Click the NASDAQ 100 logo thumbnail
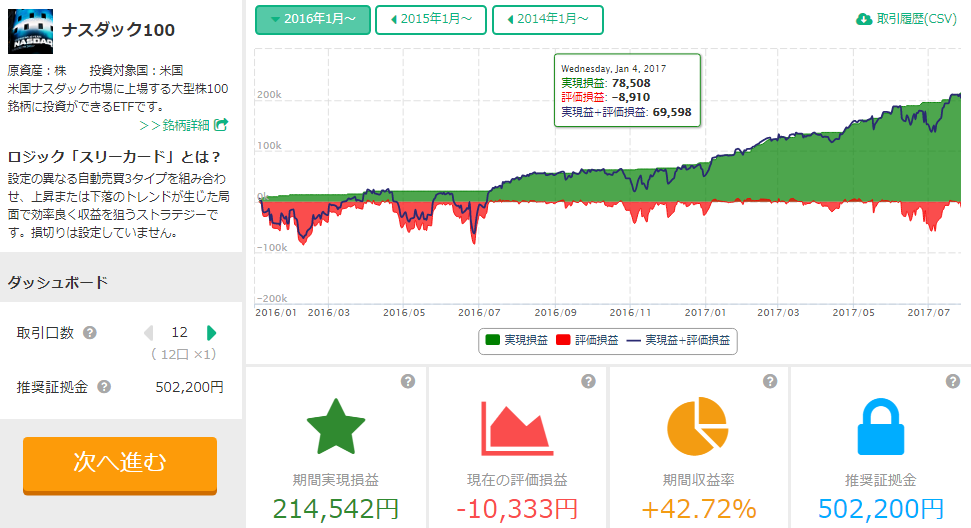 pos(30,32)
